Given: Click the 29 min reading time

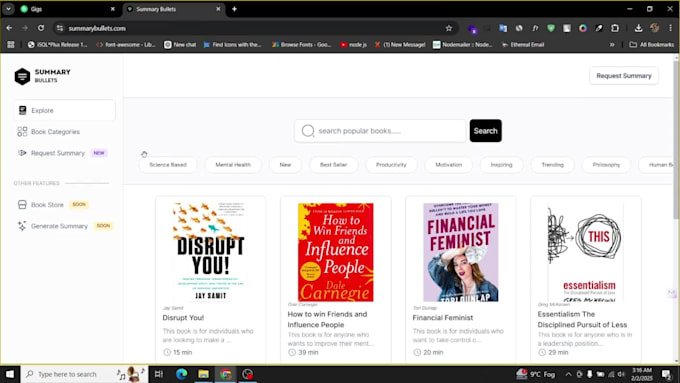Looking at the screenshot, I should 553,352.
